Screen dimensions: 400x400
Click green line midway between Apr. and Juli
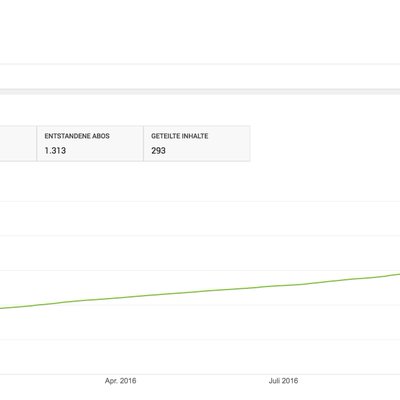[x=202, y=292]
